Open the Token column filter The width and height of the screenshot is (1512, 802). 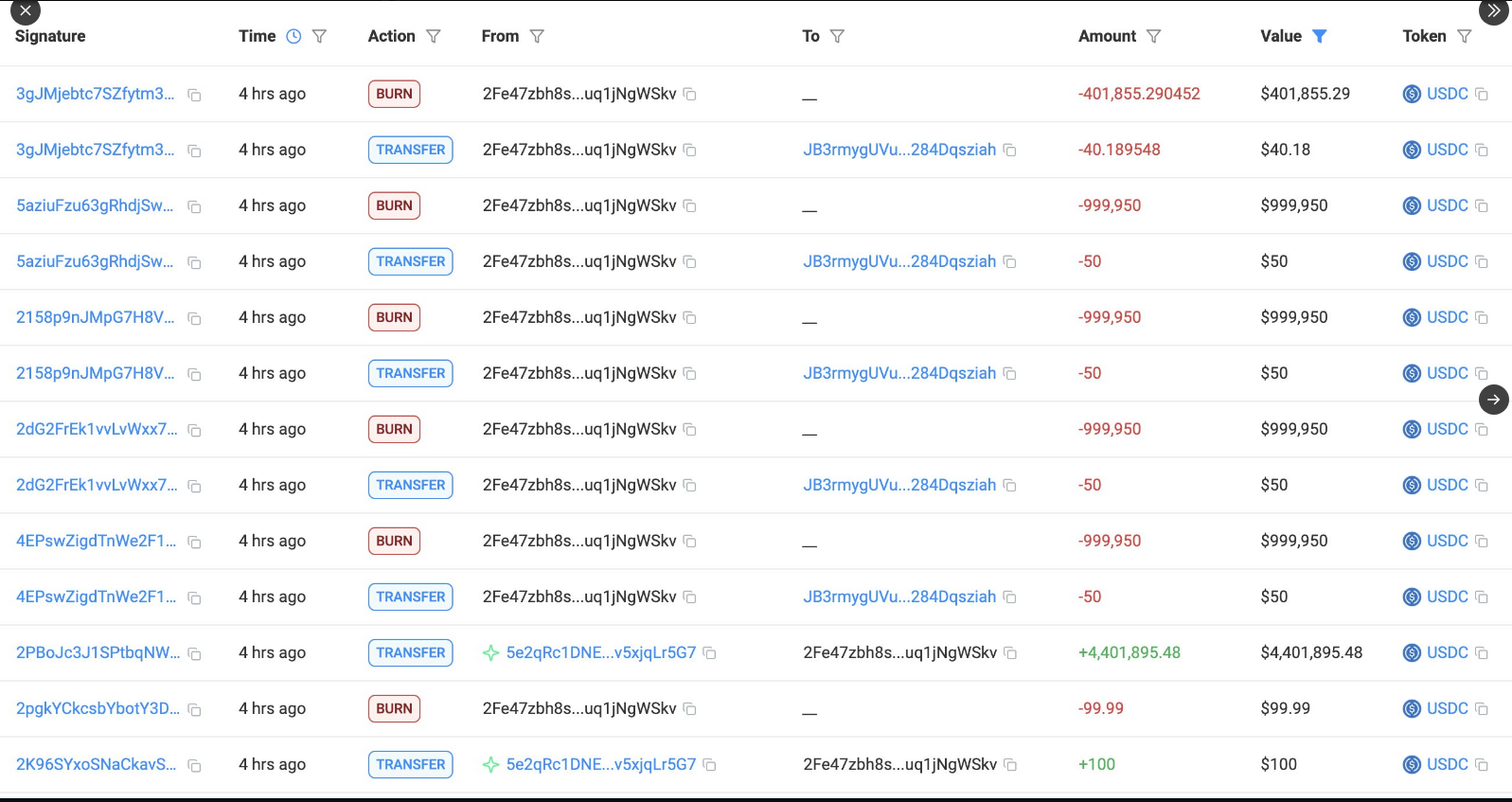point(1465,36)
